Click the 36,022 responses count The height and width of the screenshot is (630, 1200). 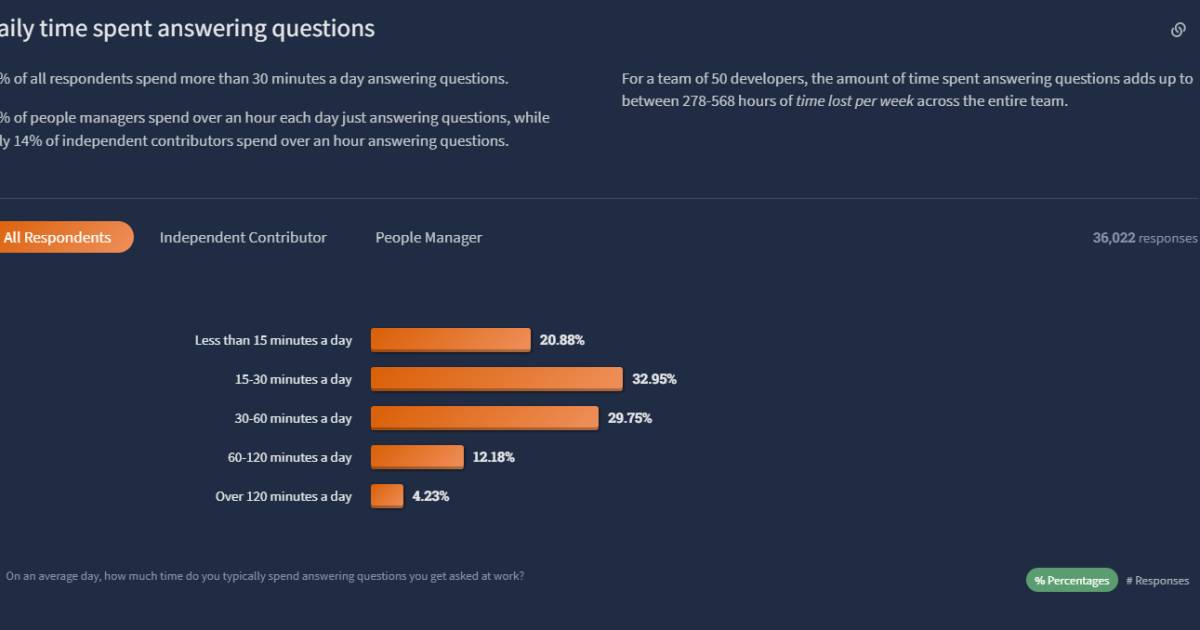pyautogui.click(x=1144, y=238)
